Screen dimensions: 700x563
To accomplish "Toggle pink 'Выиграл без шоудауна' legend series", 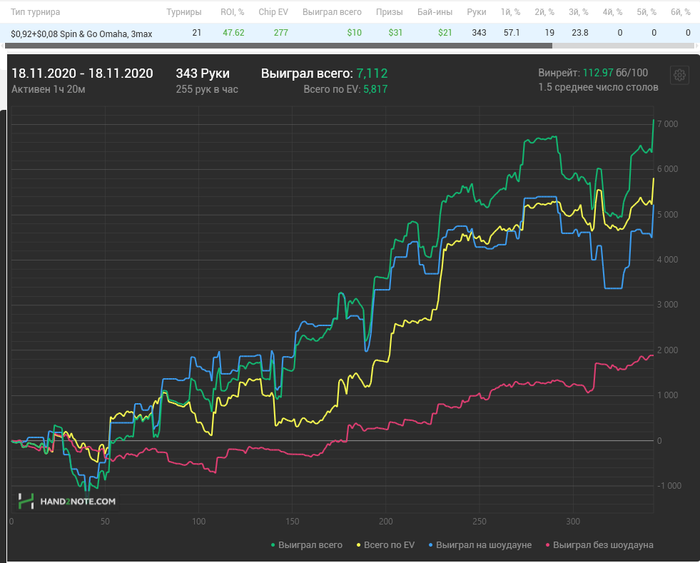I will 600,545.
